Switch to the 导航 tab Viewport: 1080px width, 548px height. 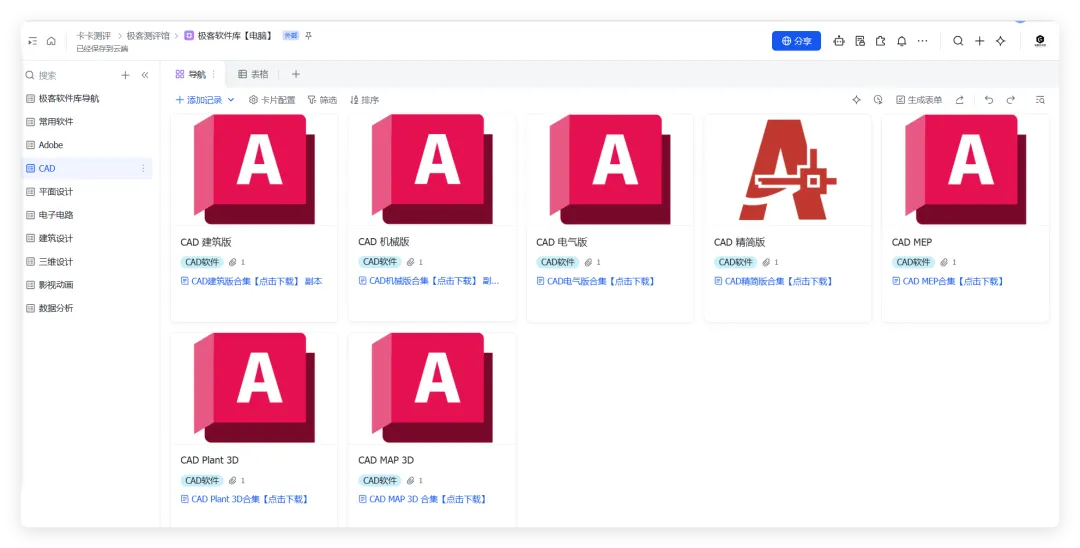click(191, 74)
